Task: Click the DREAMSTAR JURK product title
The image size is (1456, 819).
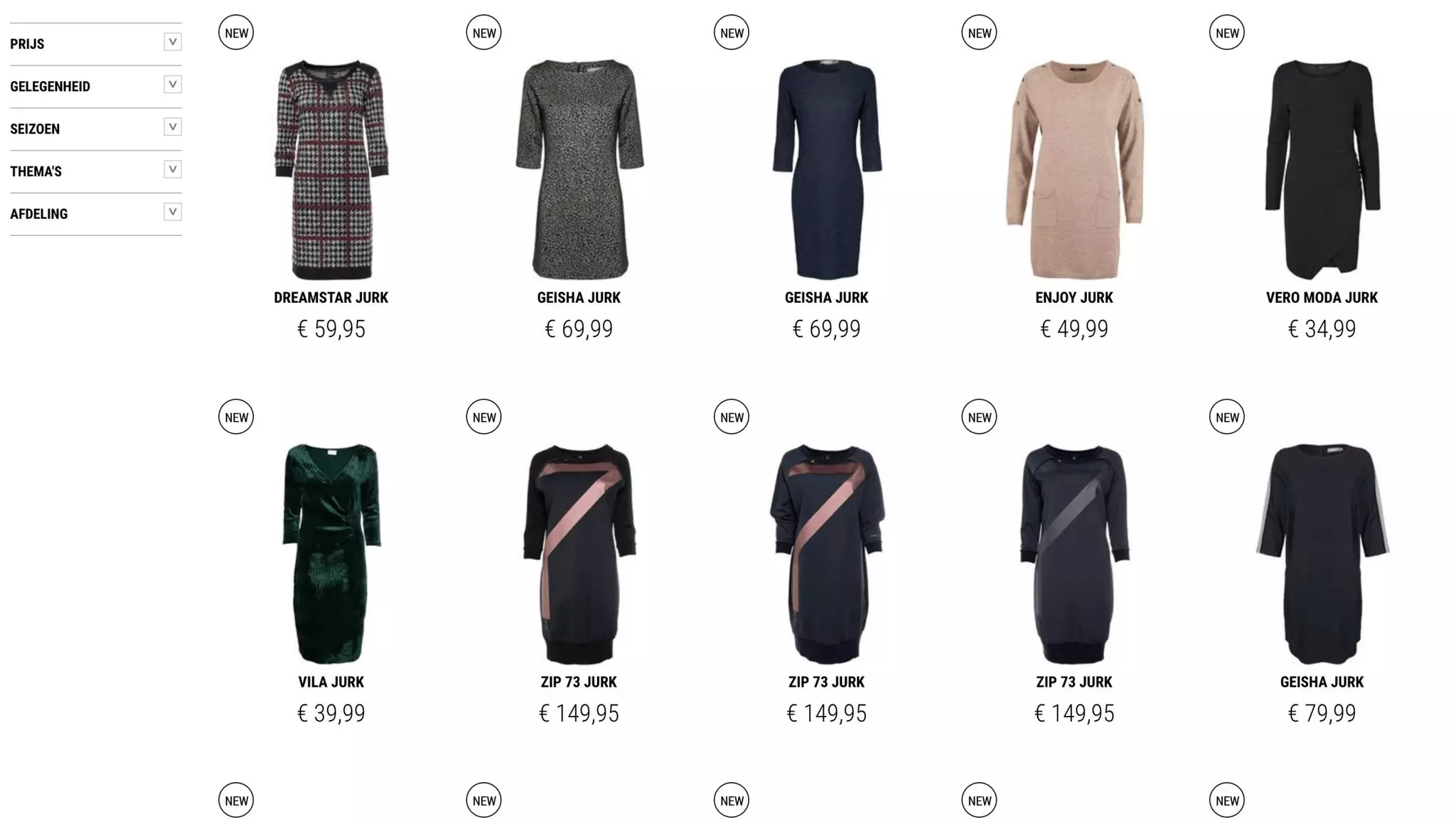Action: click(x=331, y=298)
